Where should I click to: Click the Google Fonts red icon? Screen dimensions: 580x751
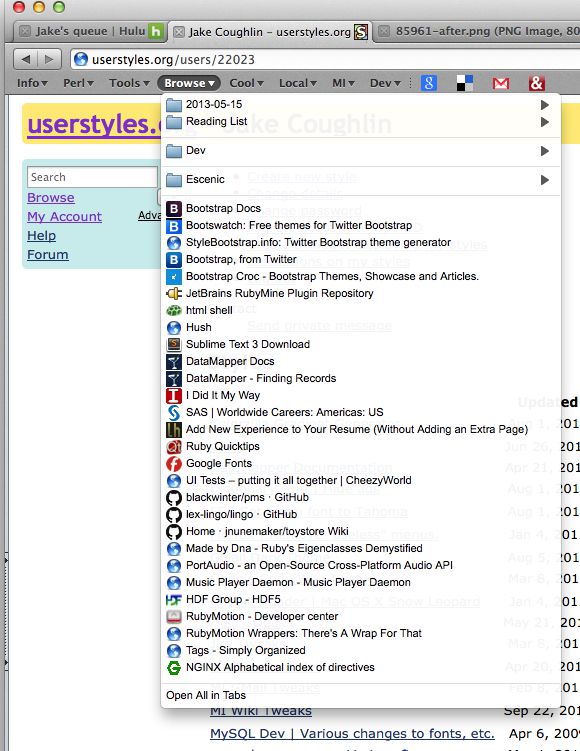[174, 464]
